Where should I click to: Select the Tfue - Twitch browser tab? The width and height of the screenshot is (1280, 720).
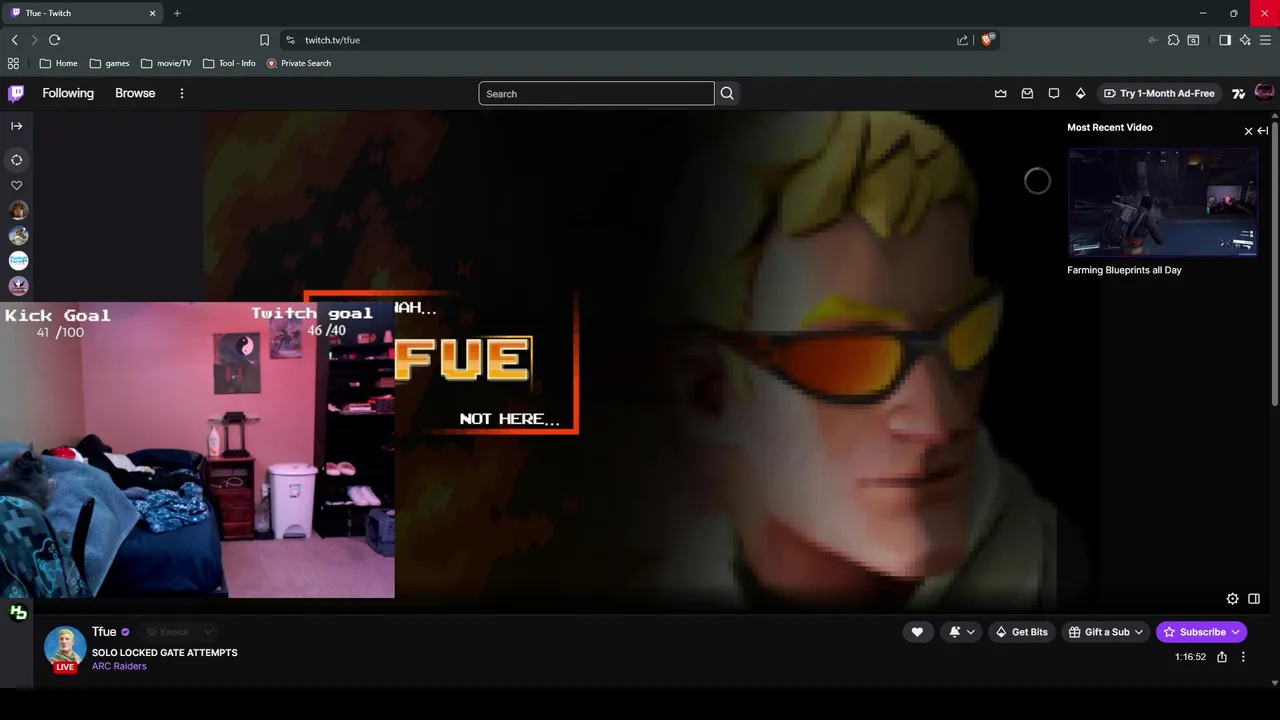pos(84,13)
